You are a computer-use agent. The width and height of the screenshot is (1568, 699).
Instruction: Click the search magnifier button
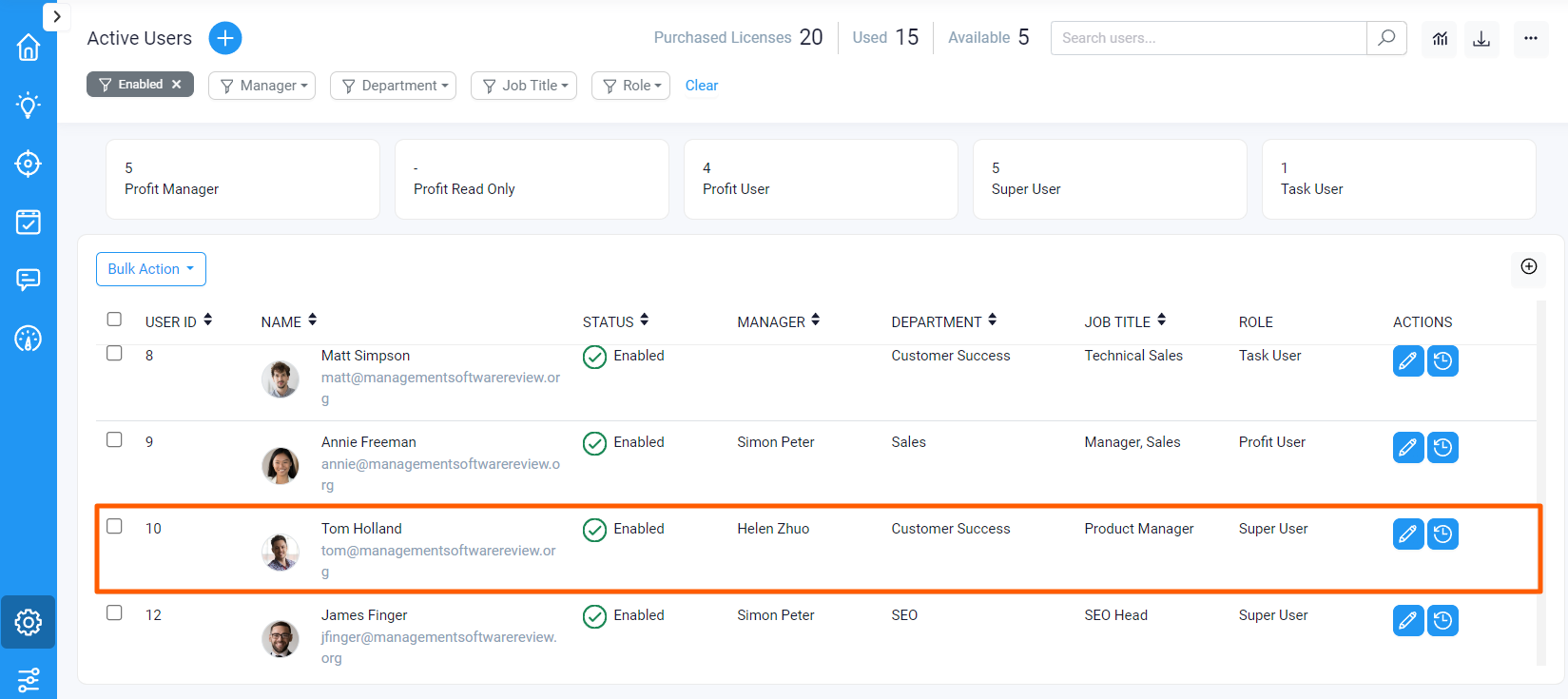[x=1386, y=38]
